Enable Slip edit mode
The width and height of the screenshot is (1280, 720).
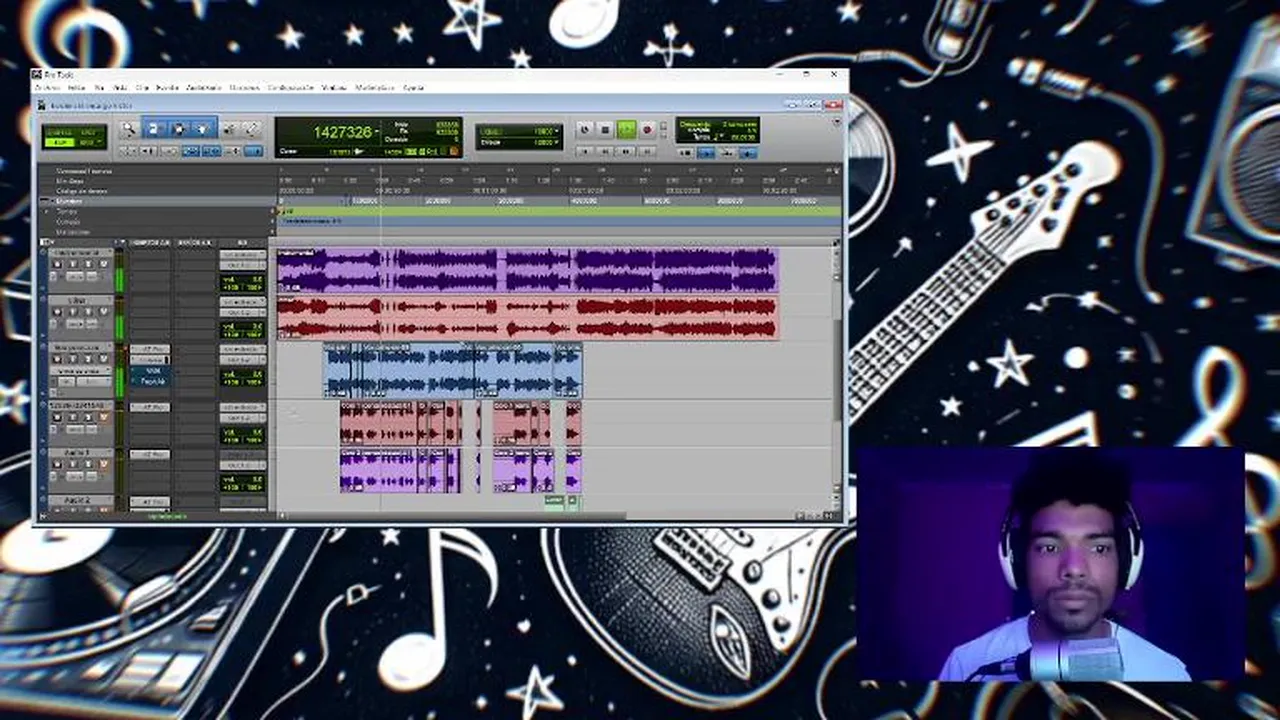click(x=60, y=141)
